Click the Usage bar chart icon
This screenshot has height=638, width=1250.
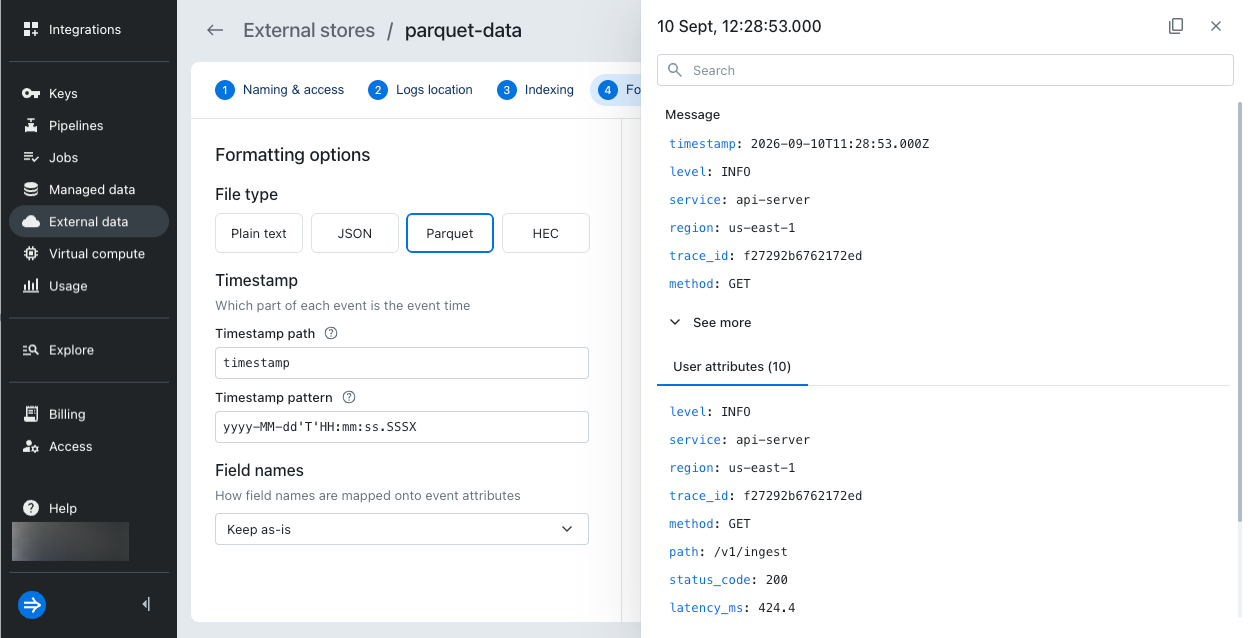point(31,285)
